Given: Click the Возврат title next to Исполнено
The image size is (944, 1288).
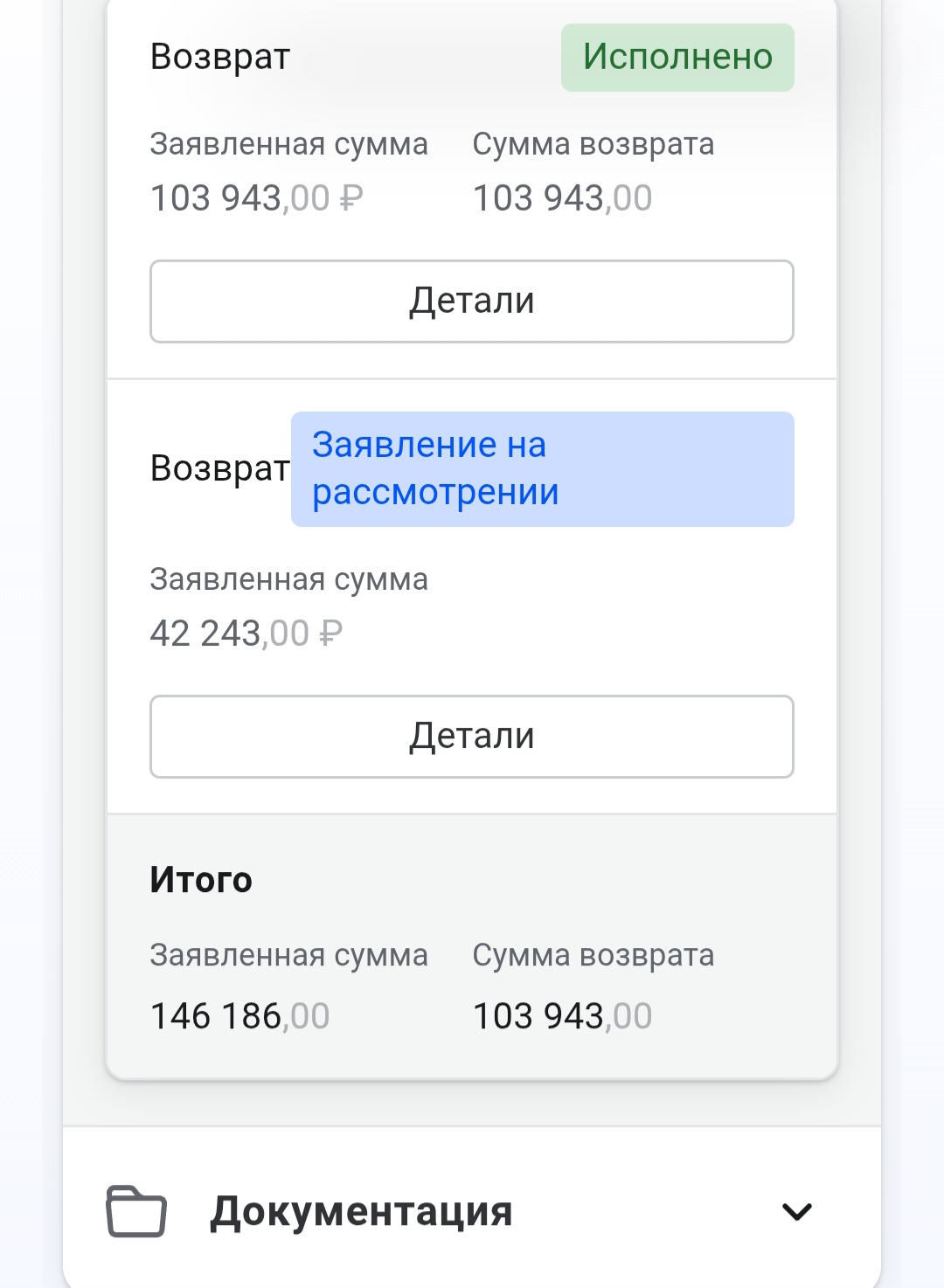Looking at the screenshot, I should tap(220, 58).
